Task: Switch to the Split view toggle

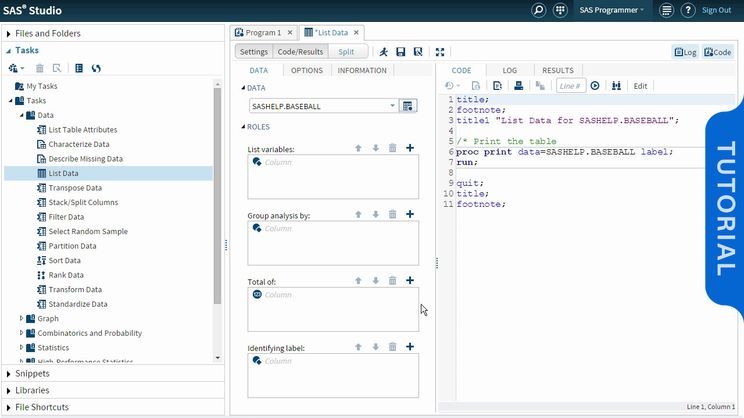Action: (345, 52)
